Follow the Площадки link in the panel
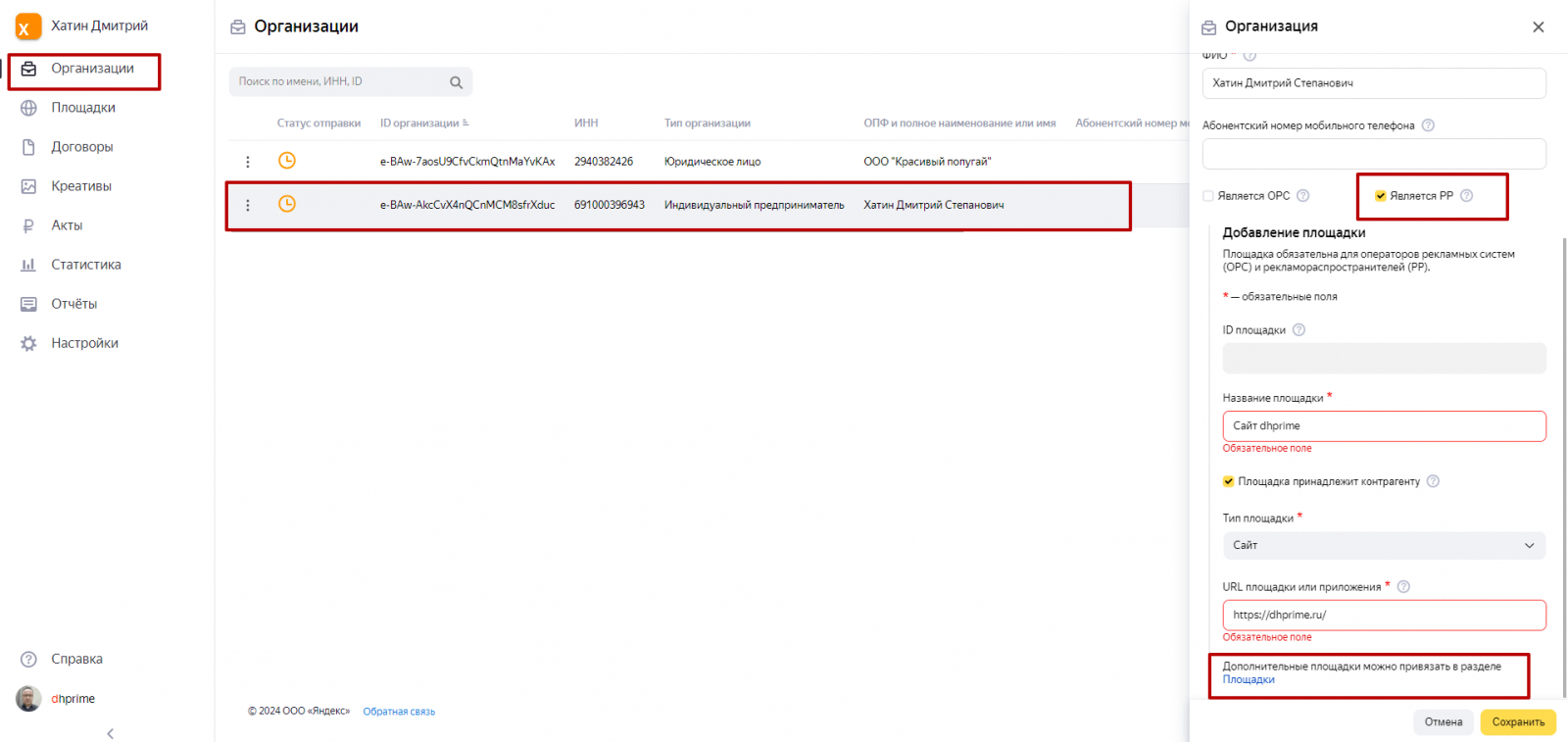Image resolution: width=1568 pixels, height=742 pixels. coord(1249,680)
